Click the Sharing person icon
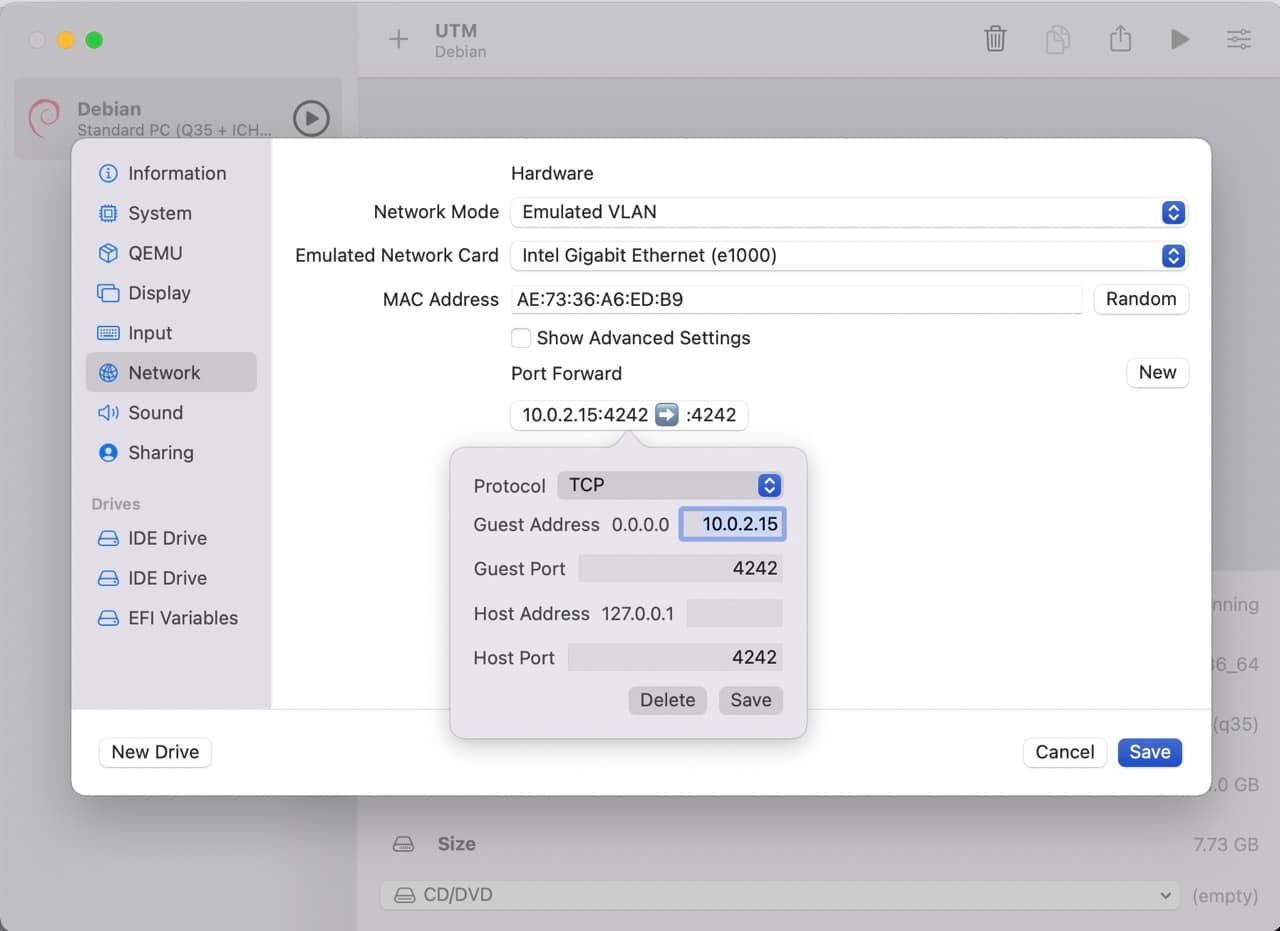1280x931 pixels. coord(108,453)
